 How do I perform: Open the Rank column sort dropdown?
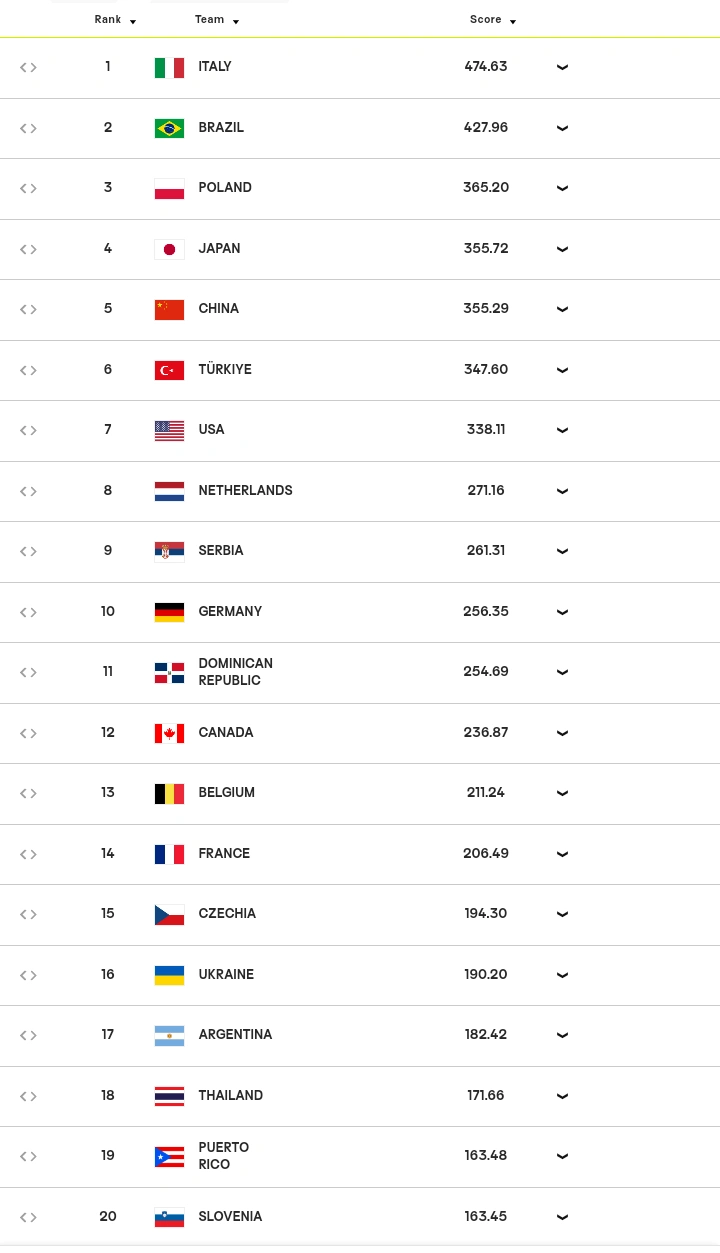point(133,20)
